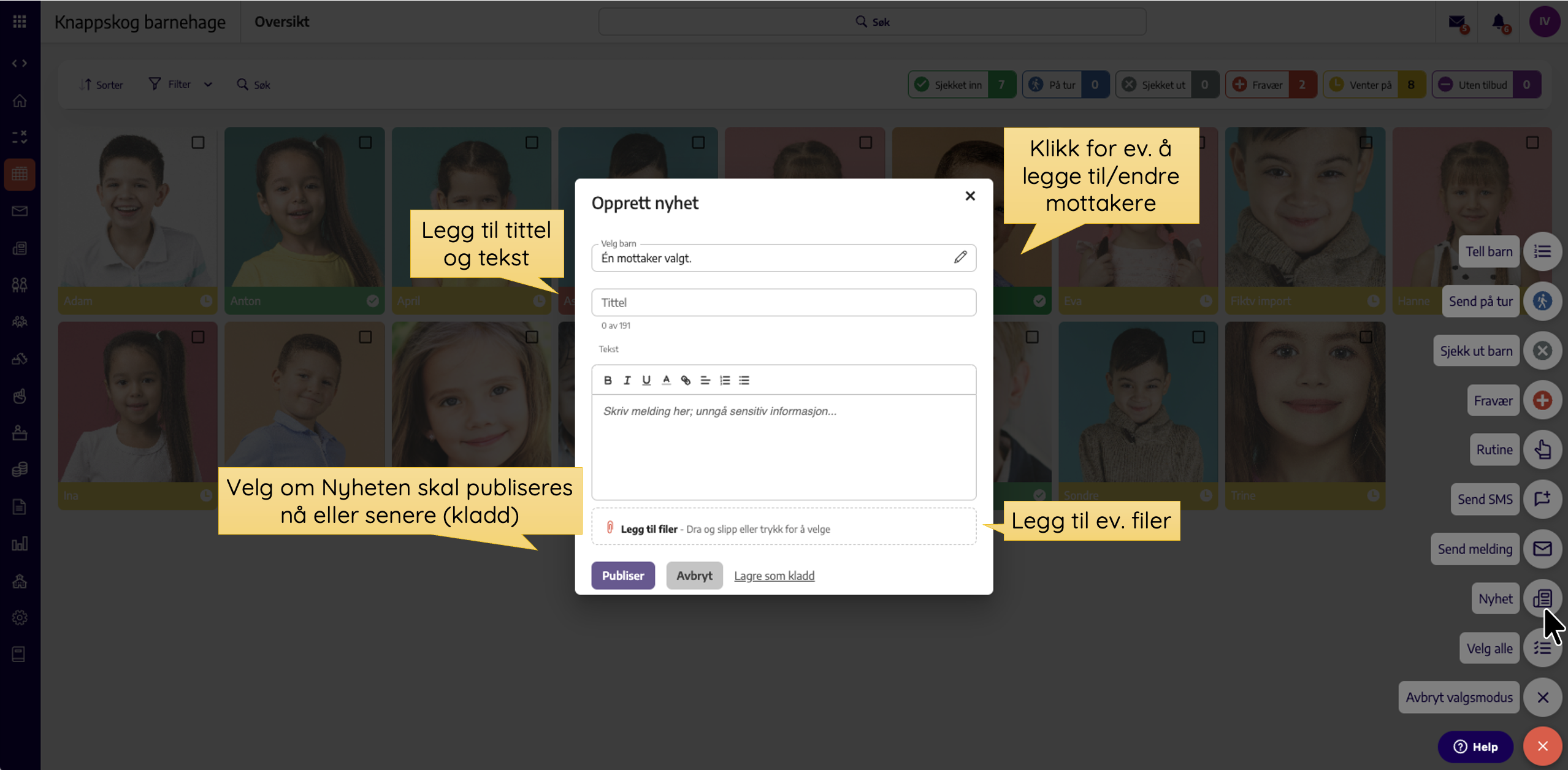The height and width of the screenshot is (770, 1568).
Task: Open the notifications bell
Action: click(1500, 23)
